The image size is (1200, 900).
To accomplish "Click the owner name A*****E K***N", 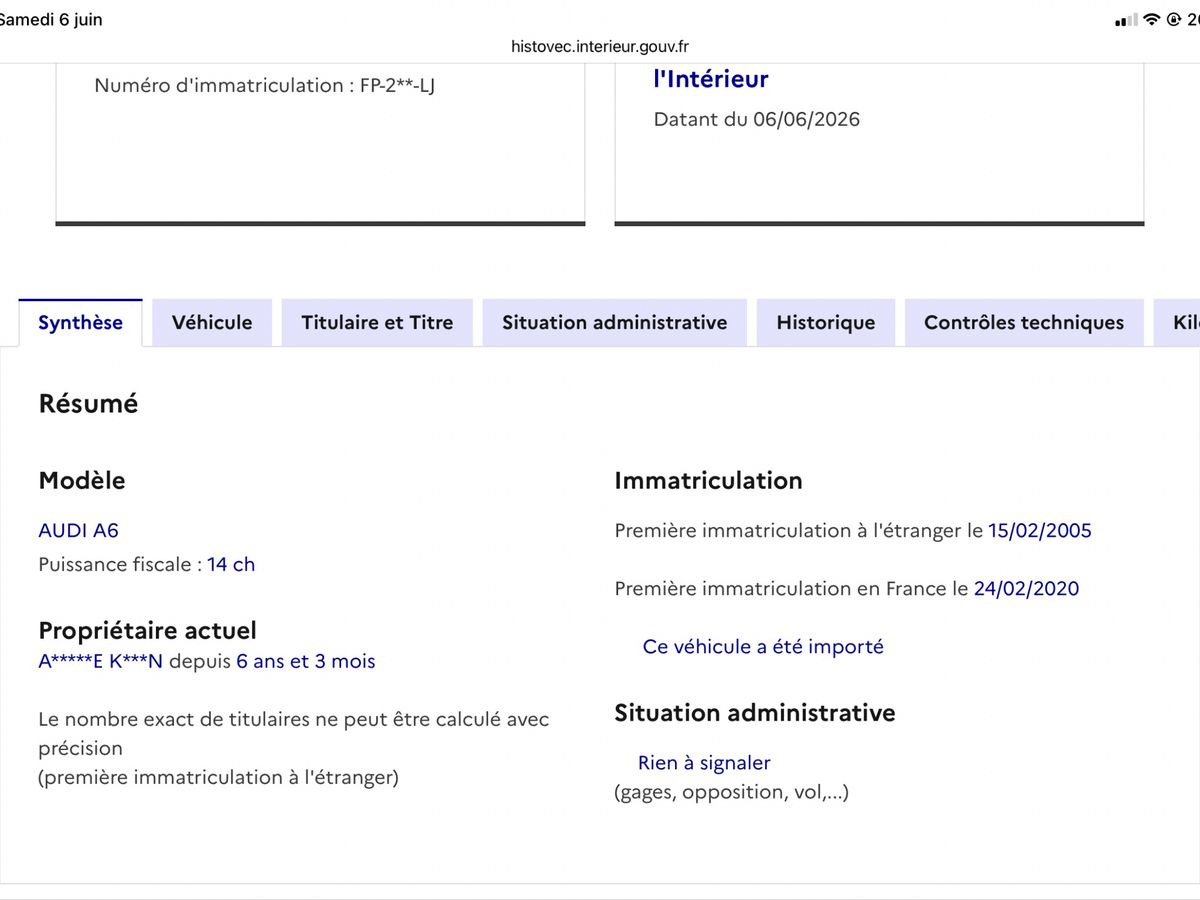I will pos(100,661).
